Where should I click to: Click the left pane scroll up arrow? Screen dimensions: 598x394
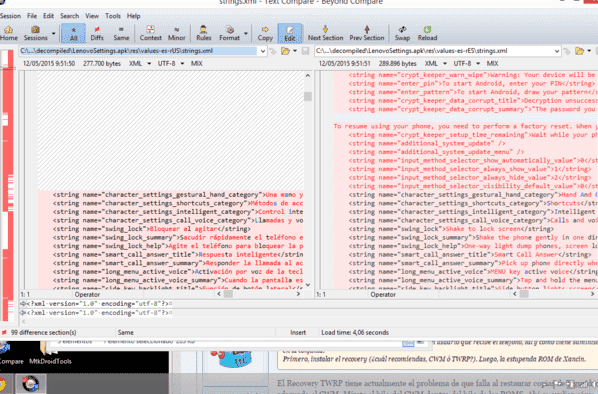(x=308, y=76)
